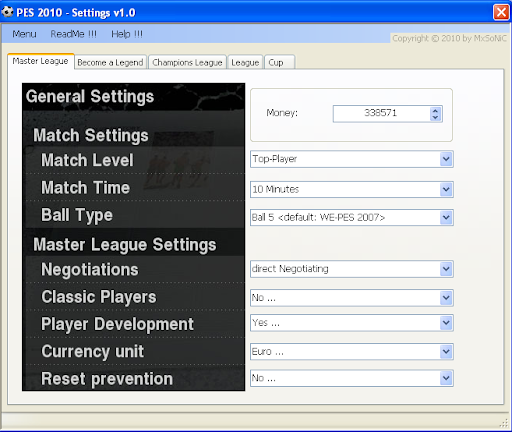Open the Classic Players dropdown showing No

352,298
